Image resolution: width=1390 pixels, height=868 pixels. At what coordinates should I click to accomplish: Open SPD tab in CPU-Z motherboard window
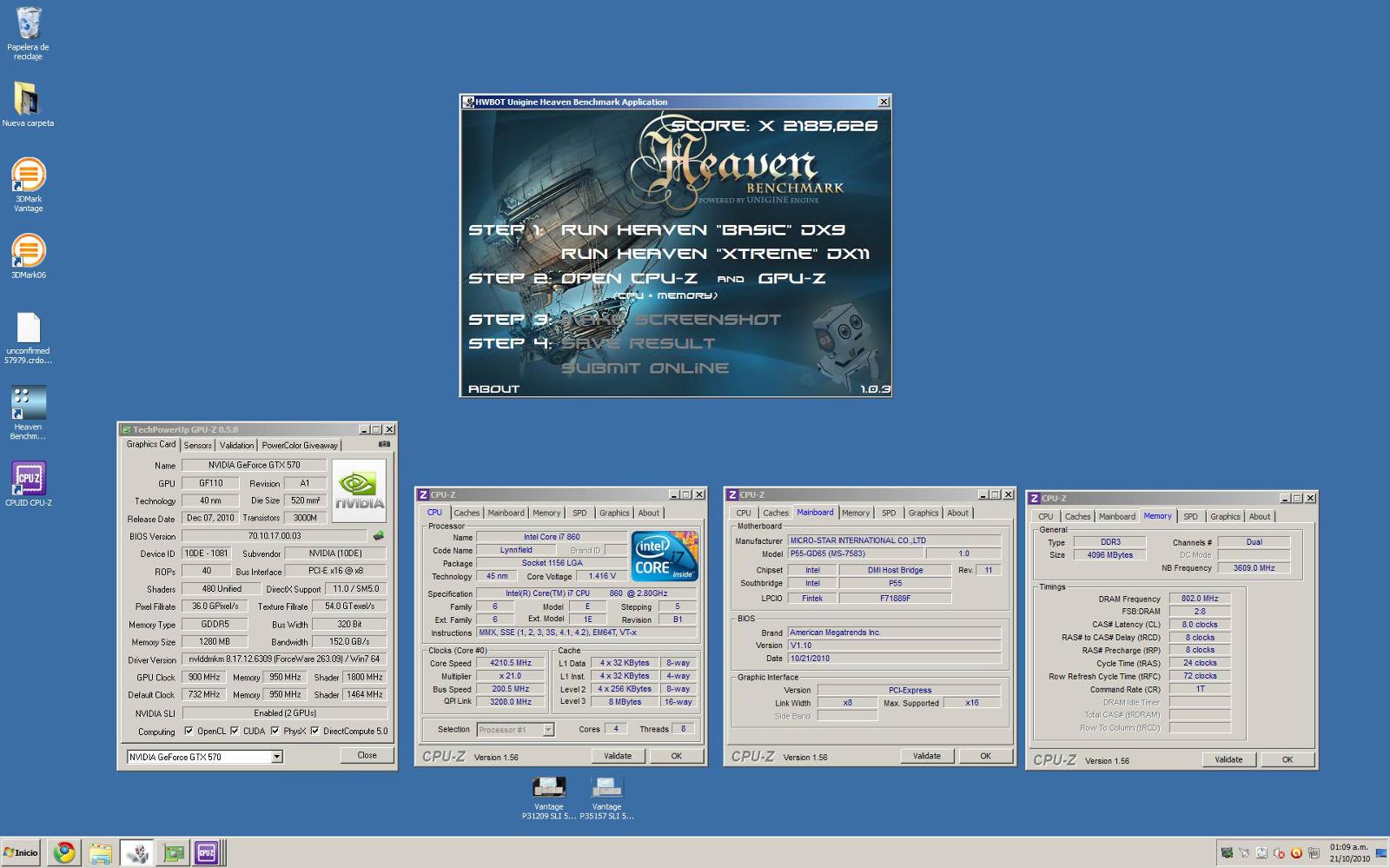click(x=889, y=513)
